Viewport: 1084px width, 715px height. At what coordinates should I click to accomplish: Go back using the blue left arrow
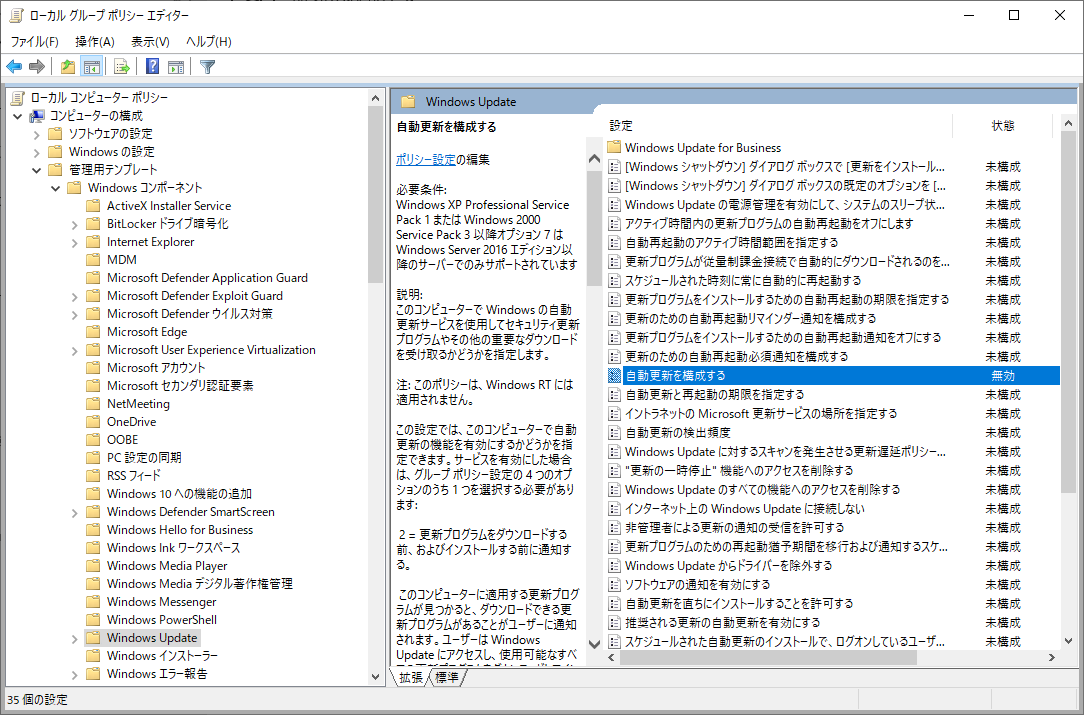pos(14,66)
